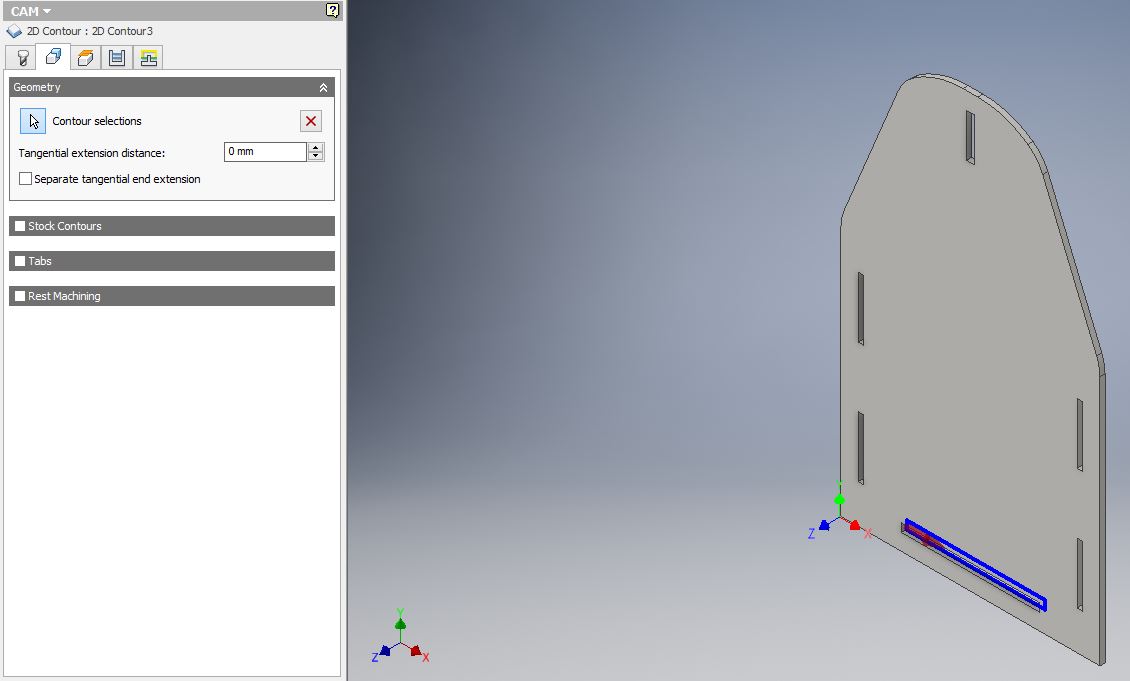Enable the Rest Machining option
This screenshot has width=1130, height=681.
(20, 296)
